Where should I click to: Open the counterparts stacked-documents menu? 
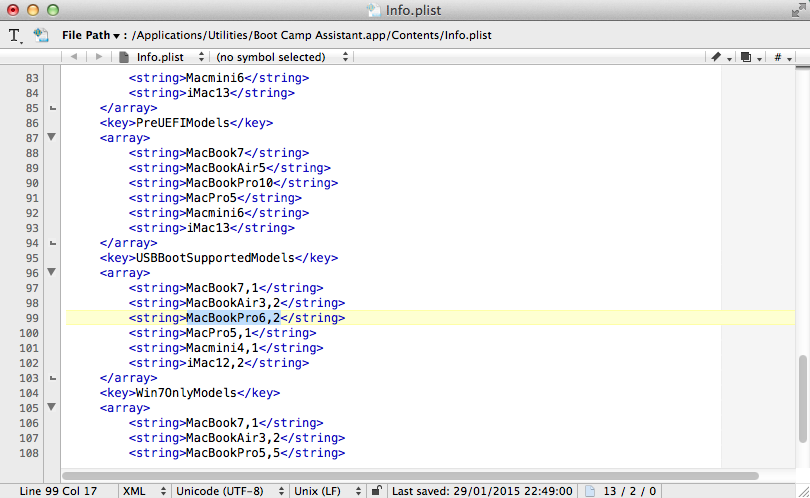click(x=751, y=57)
